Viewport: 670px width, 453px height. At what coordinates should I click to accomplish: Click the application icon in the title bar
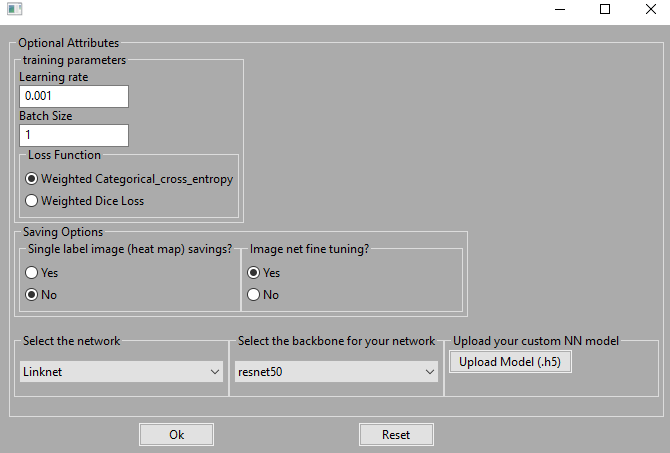pos(15,9)
